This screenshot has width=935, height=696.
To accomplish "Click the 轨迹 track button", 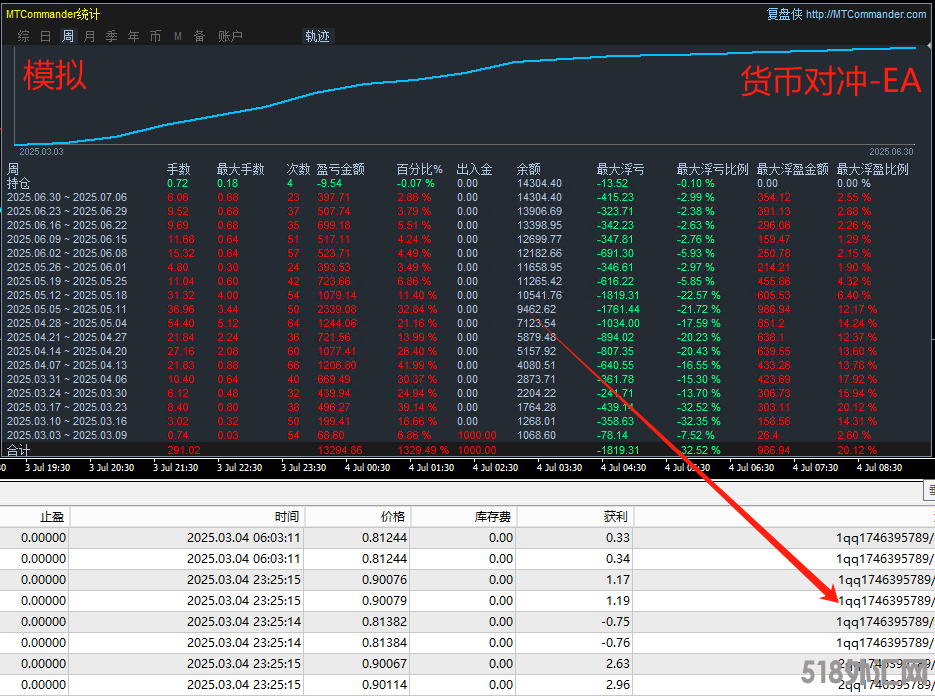I will 318,36.
